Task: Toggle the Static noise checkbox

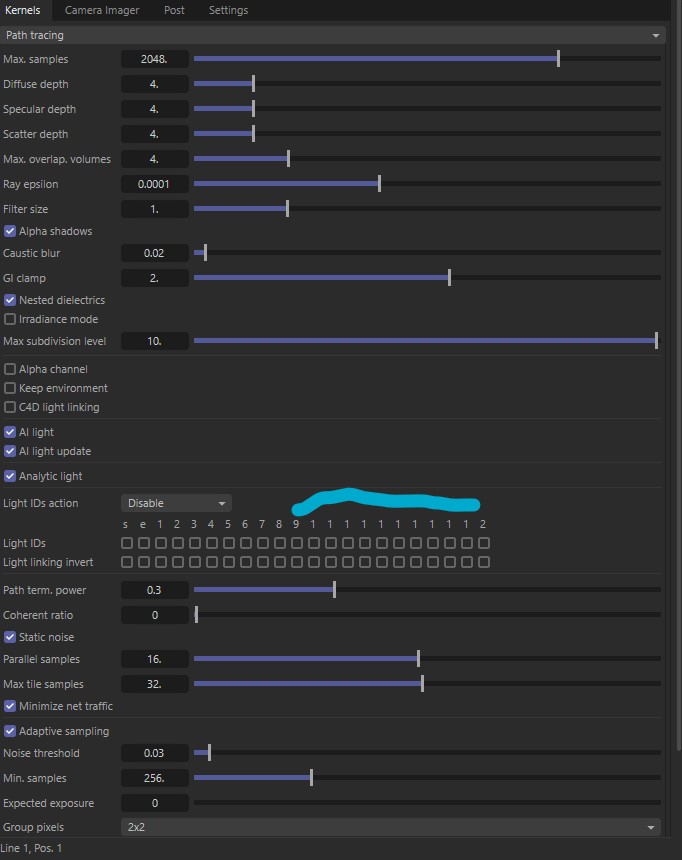Action: (10, 637)
